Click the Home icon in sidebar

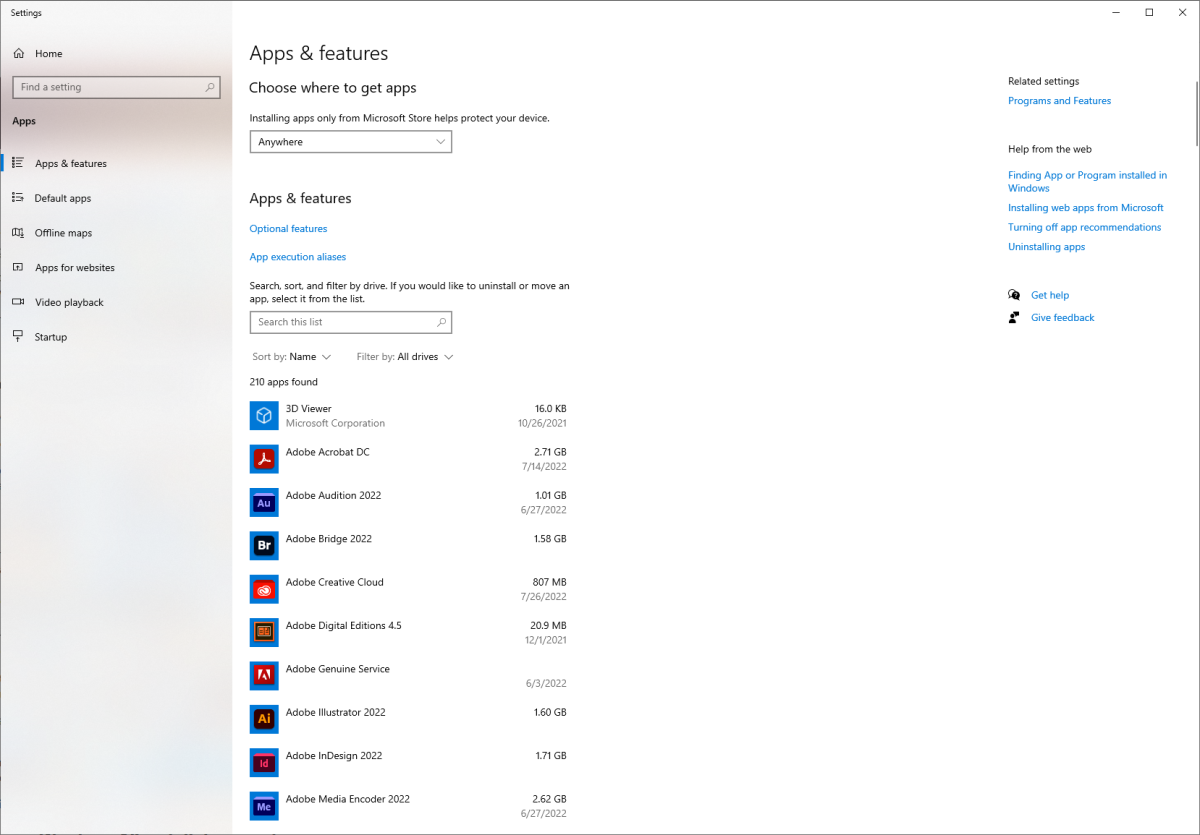click(x=18, y=54)
